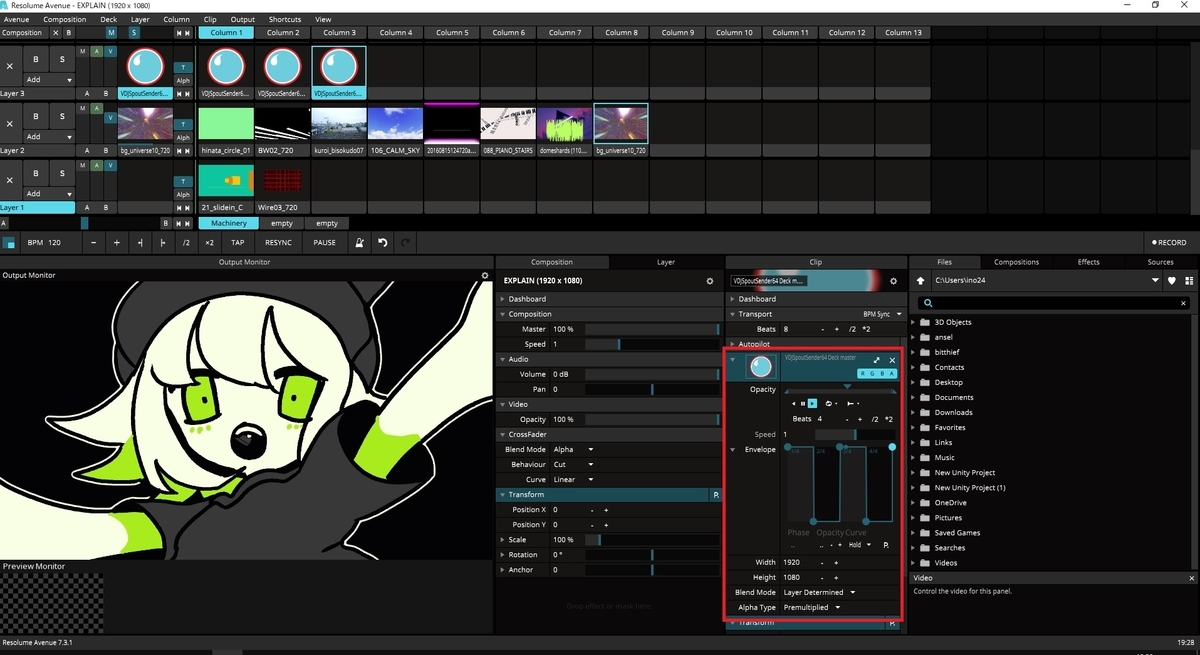Remove the VDJSpoutSender64 Deck master source
This screenshot has height=655, width=1200.
892,360
